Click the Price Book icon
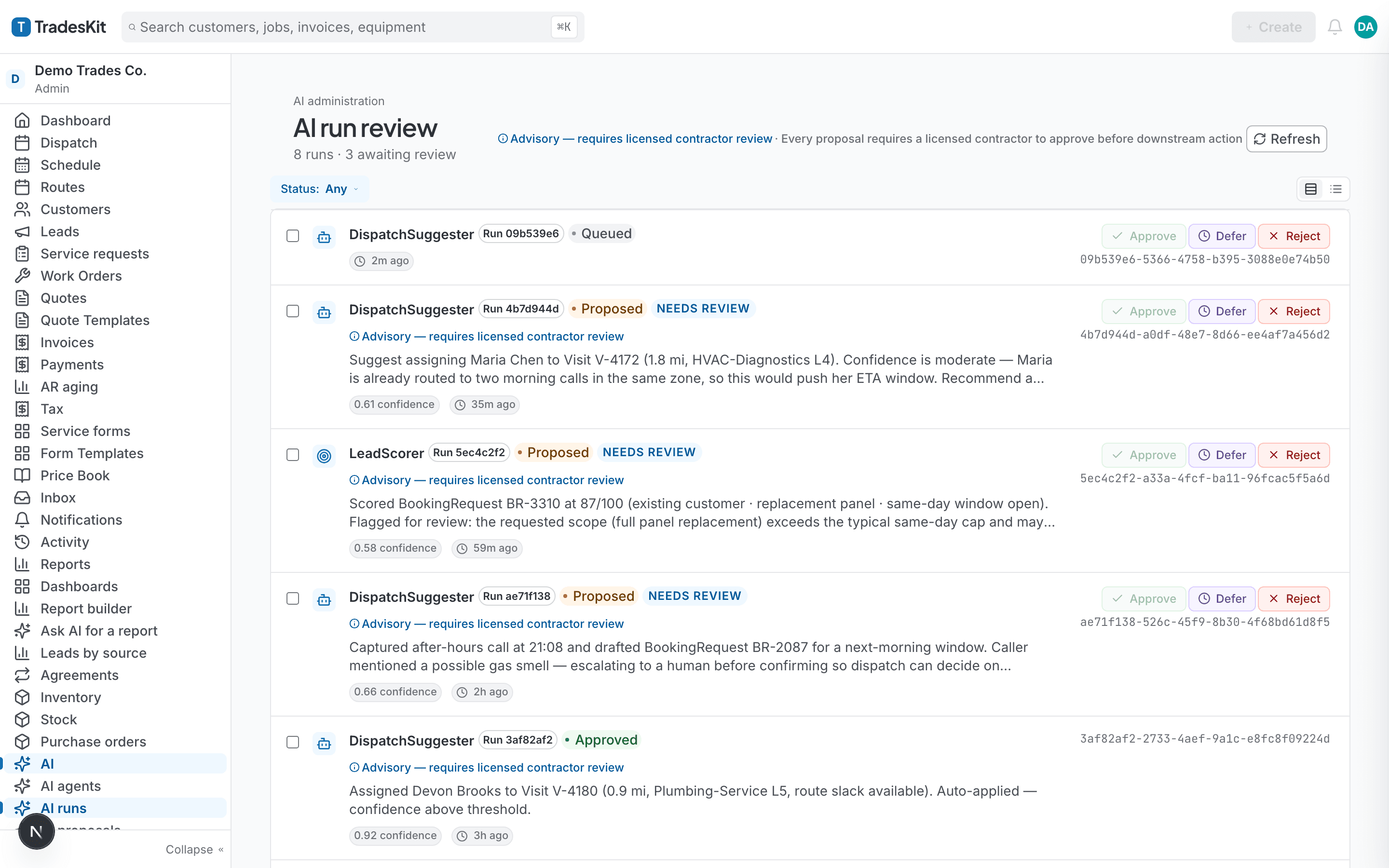1389x868 pixels. (22, 475)
